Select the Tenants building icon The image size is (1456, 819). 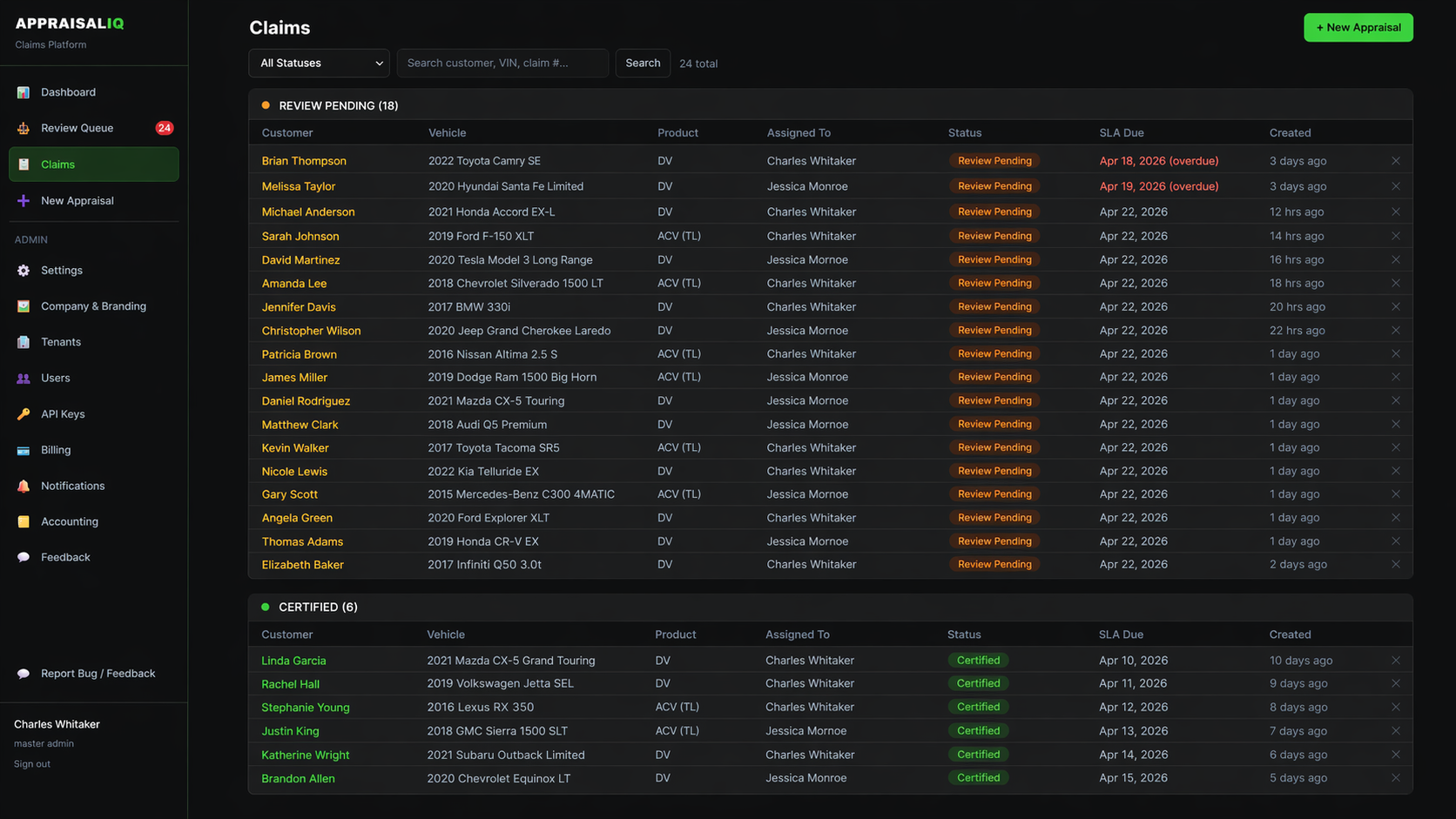pyautogui.click(x=23, y=341)
